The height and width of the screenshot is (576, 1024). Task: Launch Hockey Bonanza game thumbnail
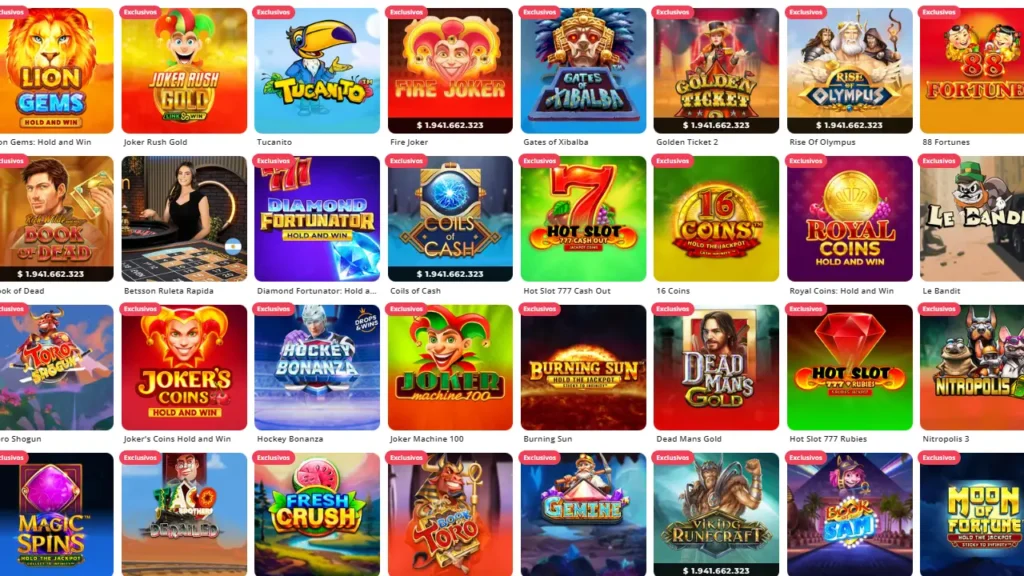point(317,367)
